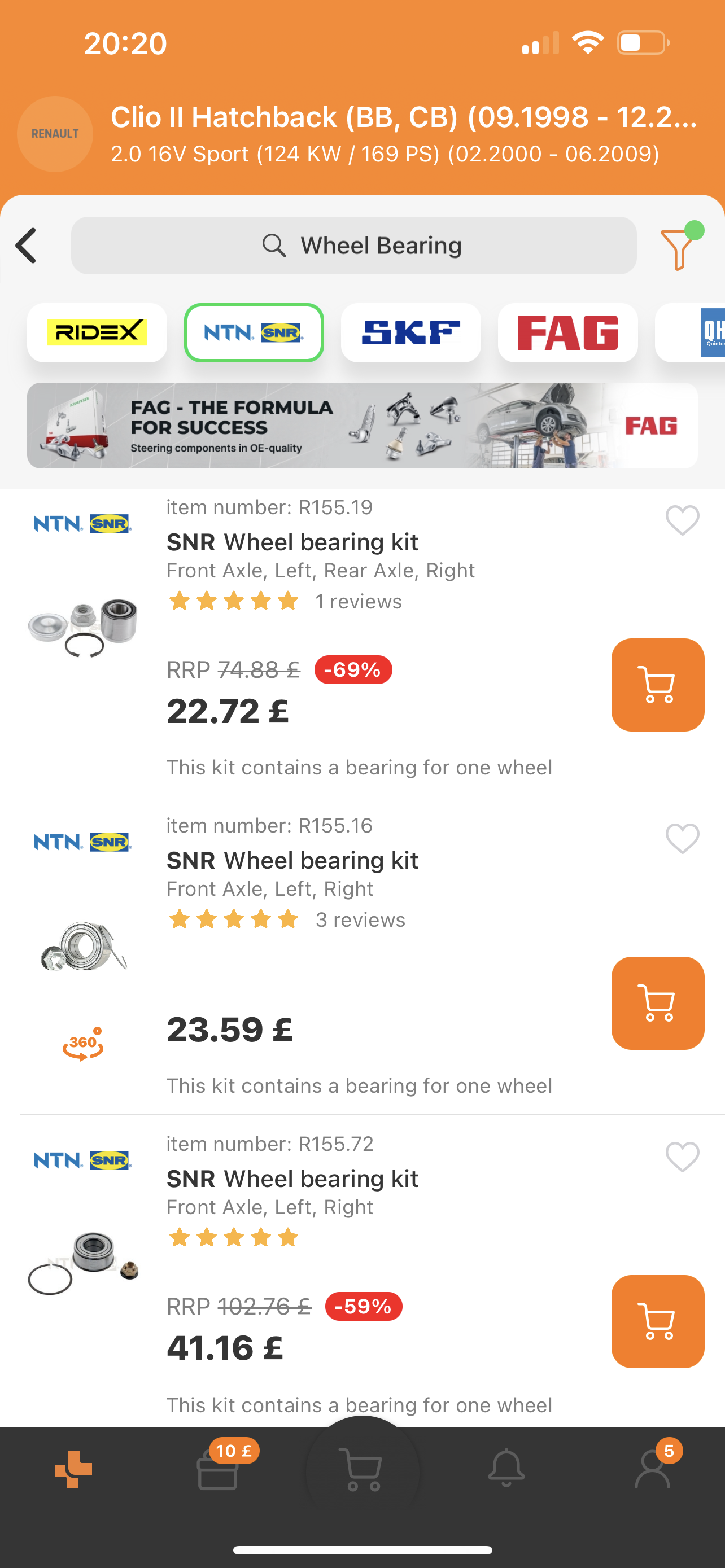The image size is (725, 1568).
Task: Open the filter funnel icon
Action: [678, 247]
